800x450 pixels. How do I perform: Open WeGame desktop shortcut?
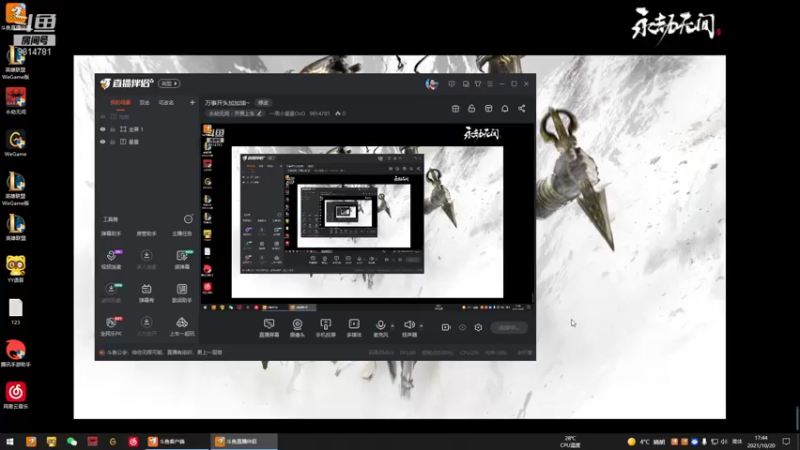(x=15, y=143)
